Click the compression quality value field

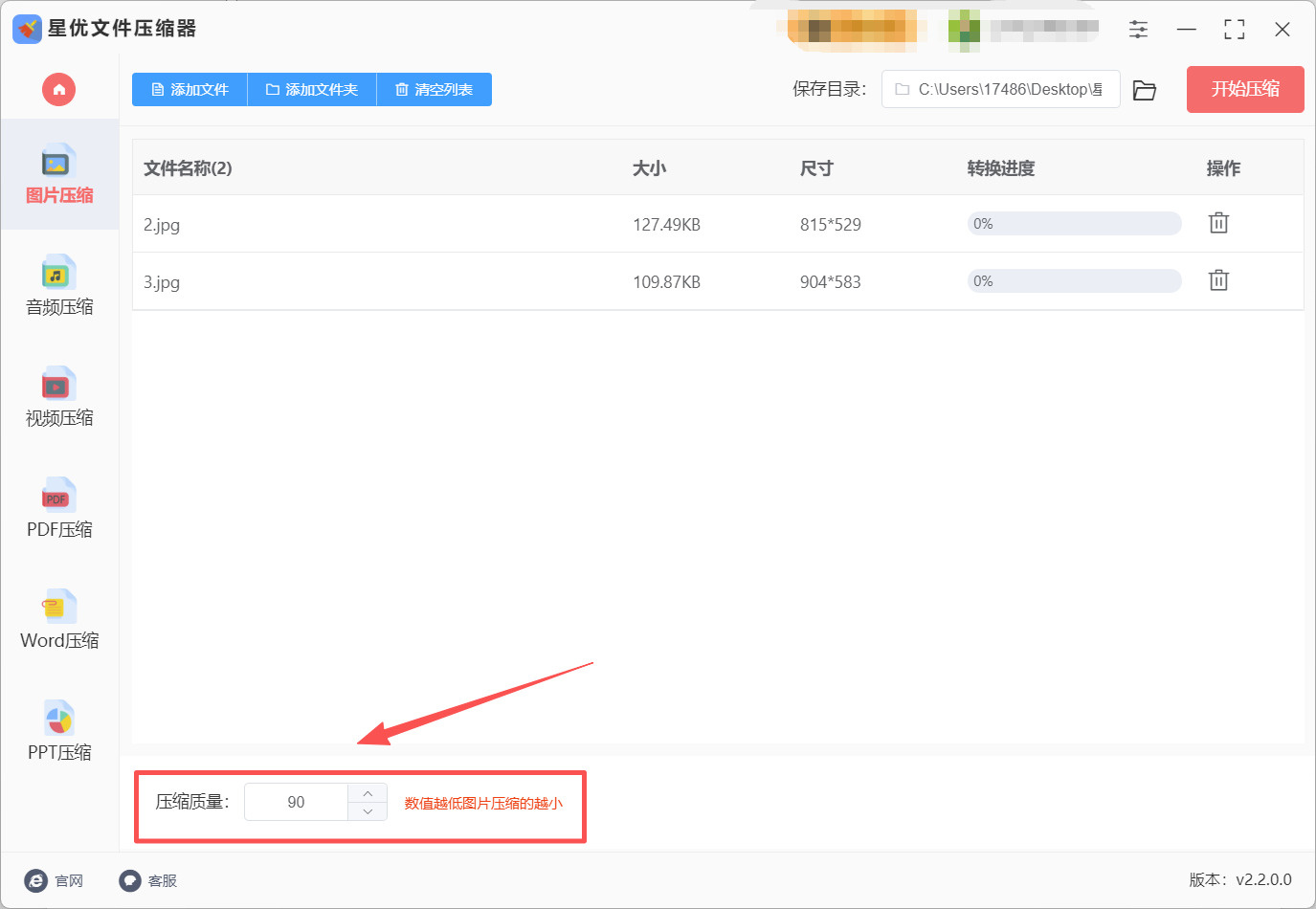coord(296,802)
